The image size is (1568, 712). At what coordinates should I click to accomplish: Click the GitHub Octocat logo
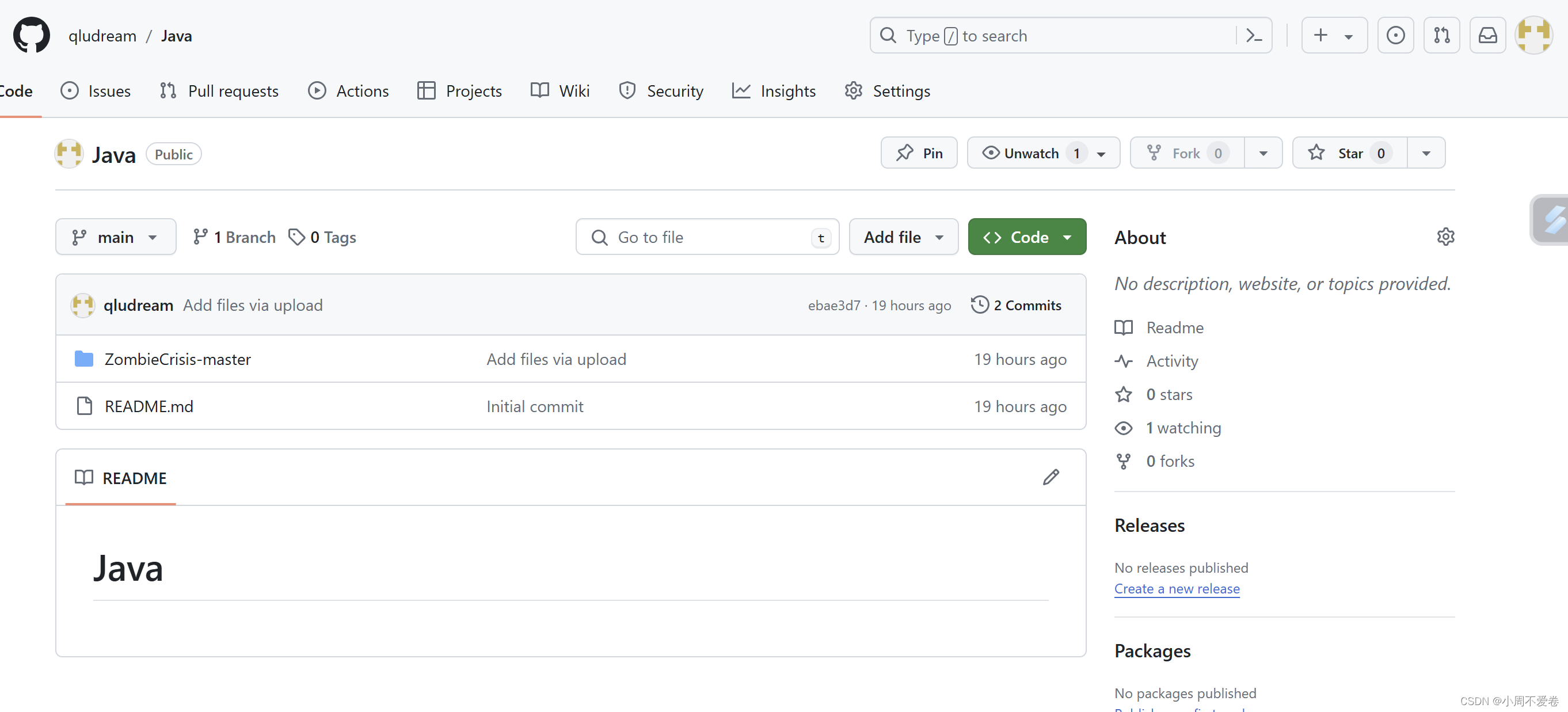coord(32,35)
